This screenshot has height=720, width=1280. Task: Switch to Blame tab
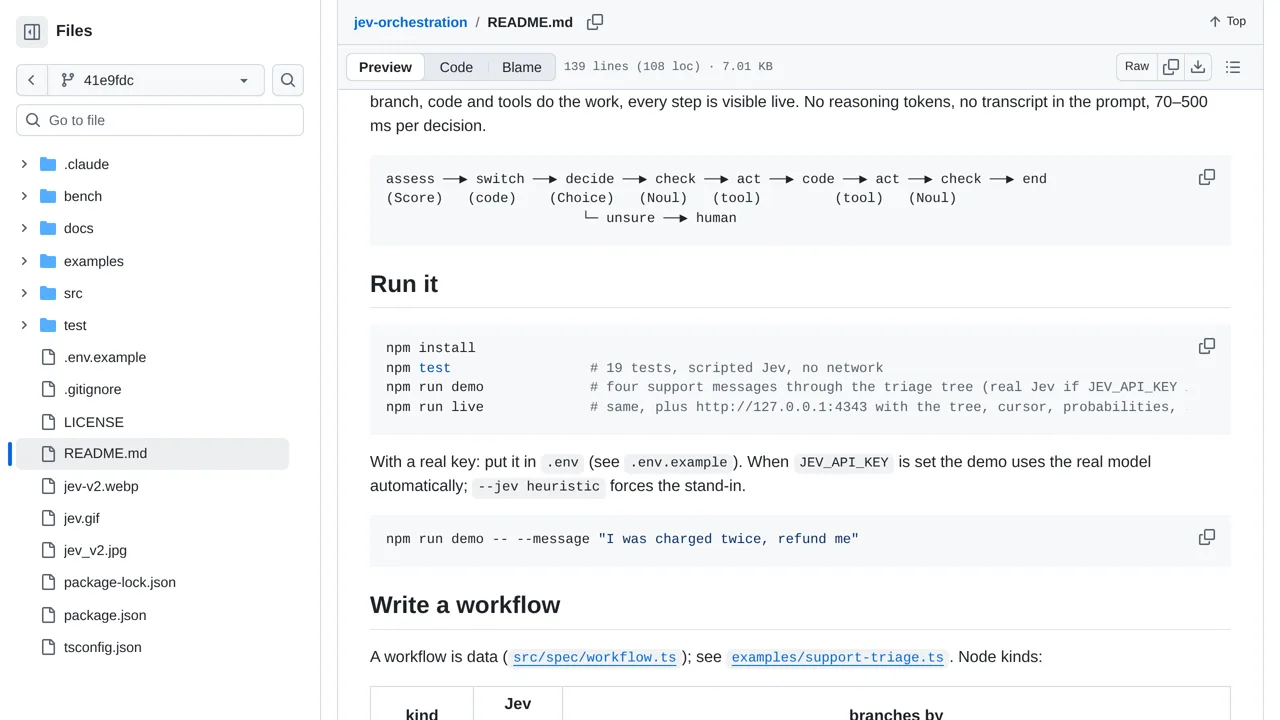point(522,67)
